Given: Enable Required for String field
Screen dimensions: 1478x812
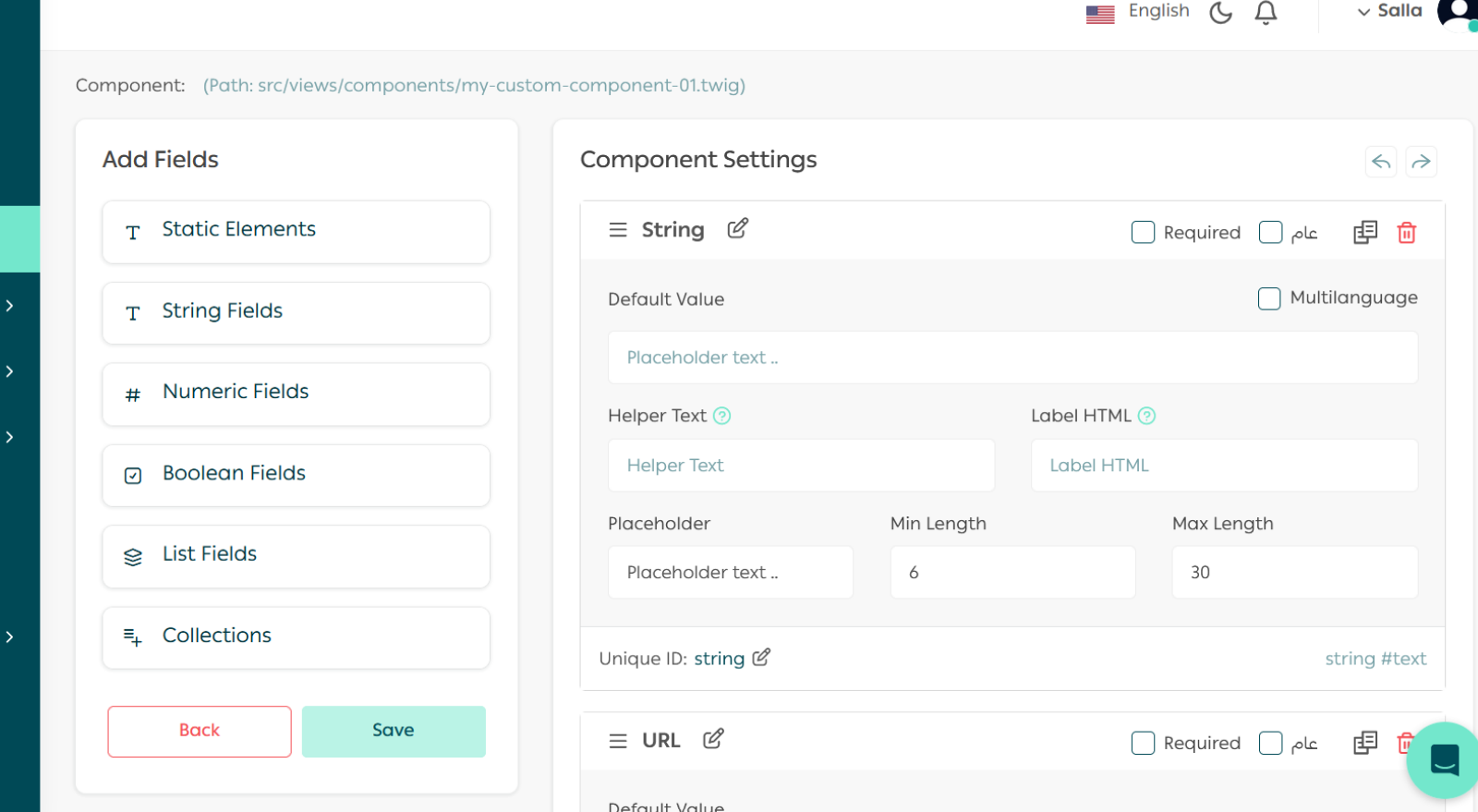Looking at the screenshot, I should click(1143, 232).
